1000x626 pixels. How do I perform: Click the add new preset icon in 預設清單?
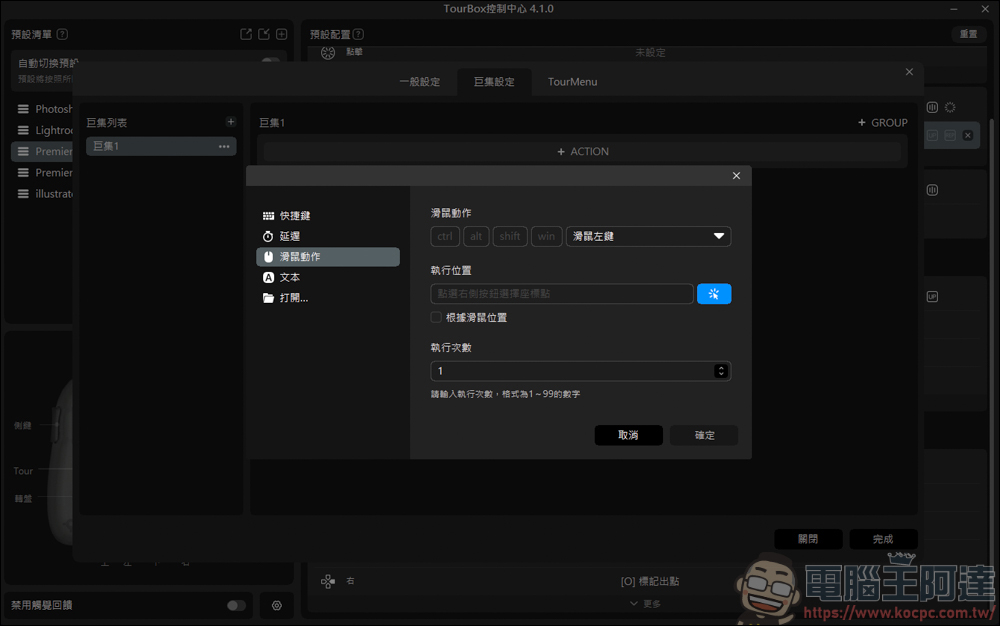(281, 34)
